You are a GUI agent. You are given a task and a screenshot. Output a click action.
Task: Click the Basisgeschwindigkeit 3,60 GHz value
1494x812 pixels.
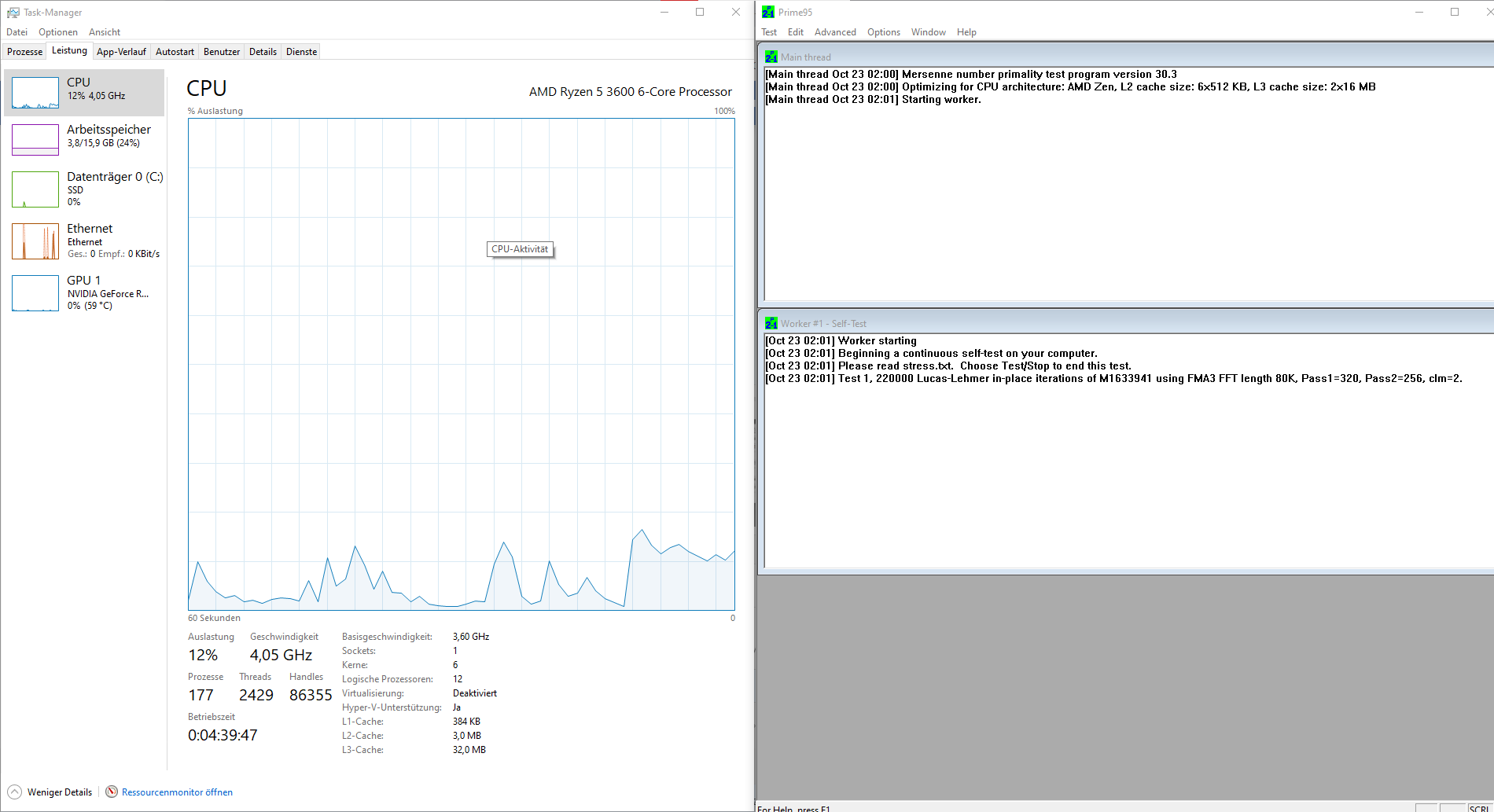(471, 637)
